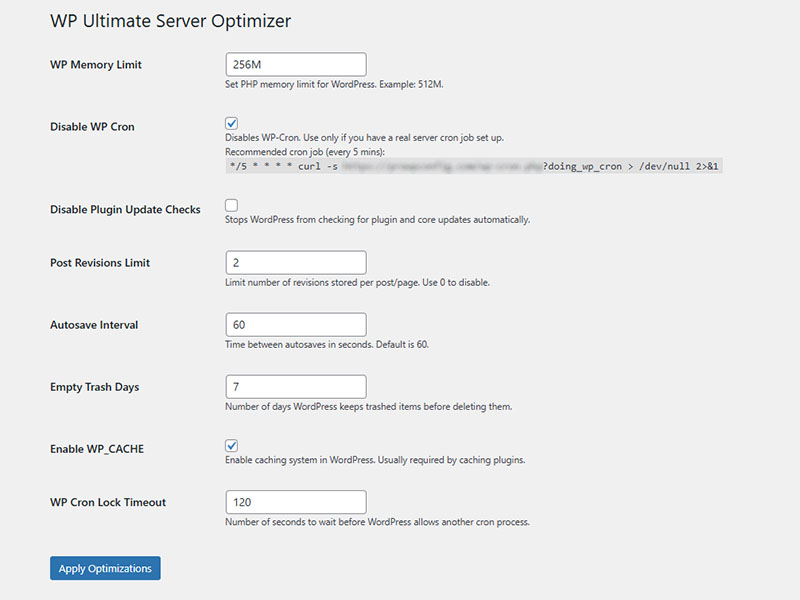Click the WP Ultimate Server Optimizer heading
This screenshot has height=600, width=800.
[170, 21]
